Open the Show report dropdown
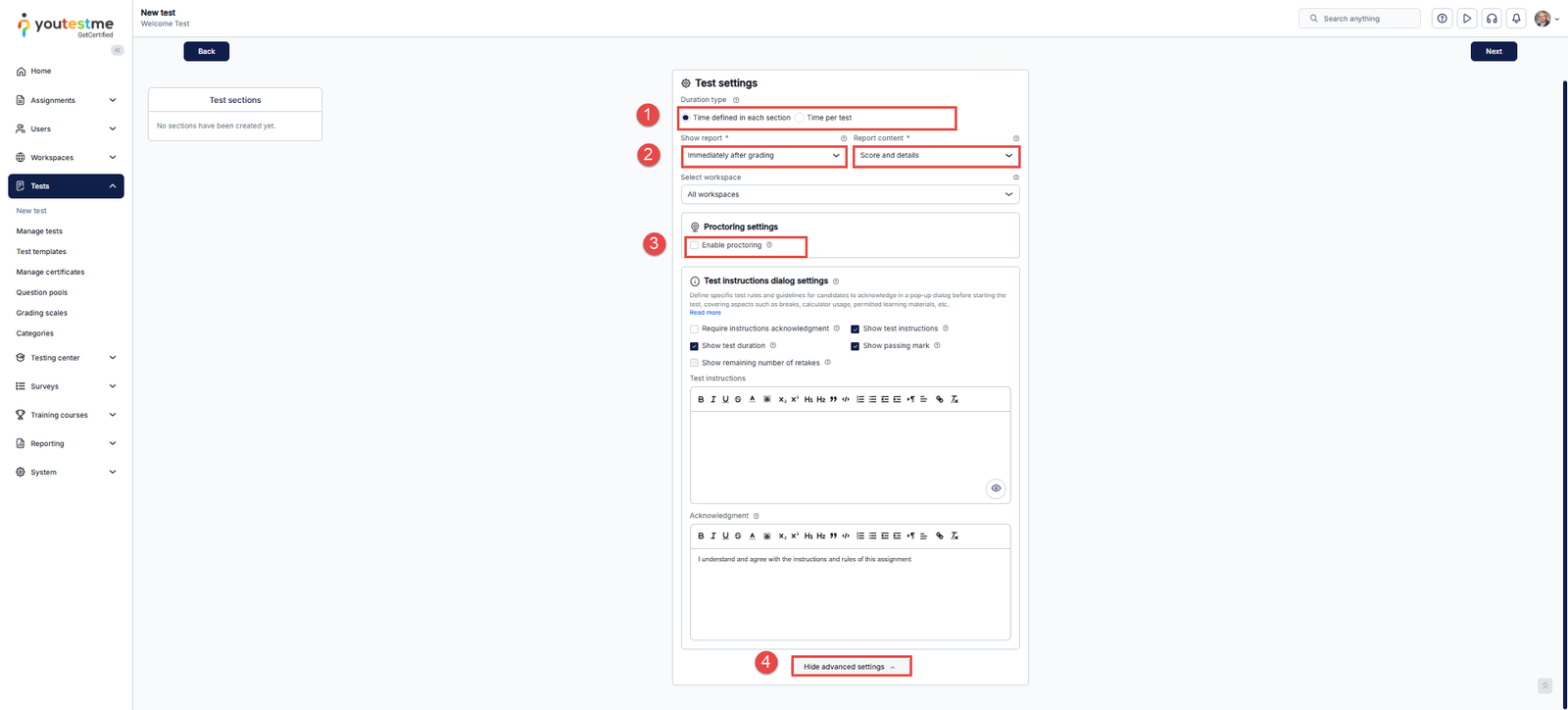The width and height of the screenshot is (1568, 710). (763, 156)
